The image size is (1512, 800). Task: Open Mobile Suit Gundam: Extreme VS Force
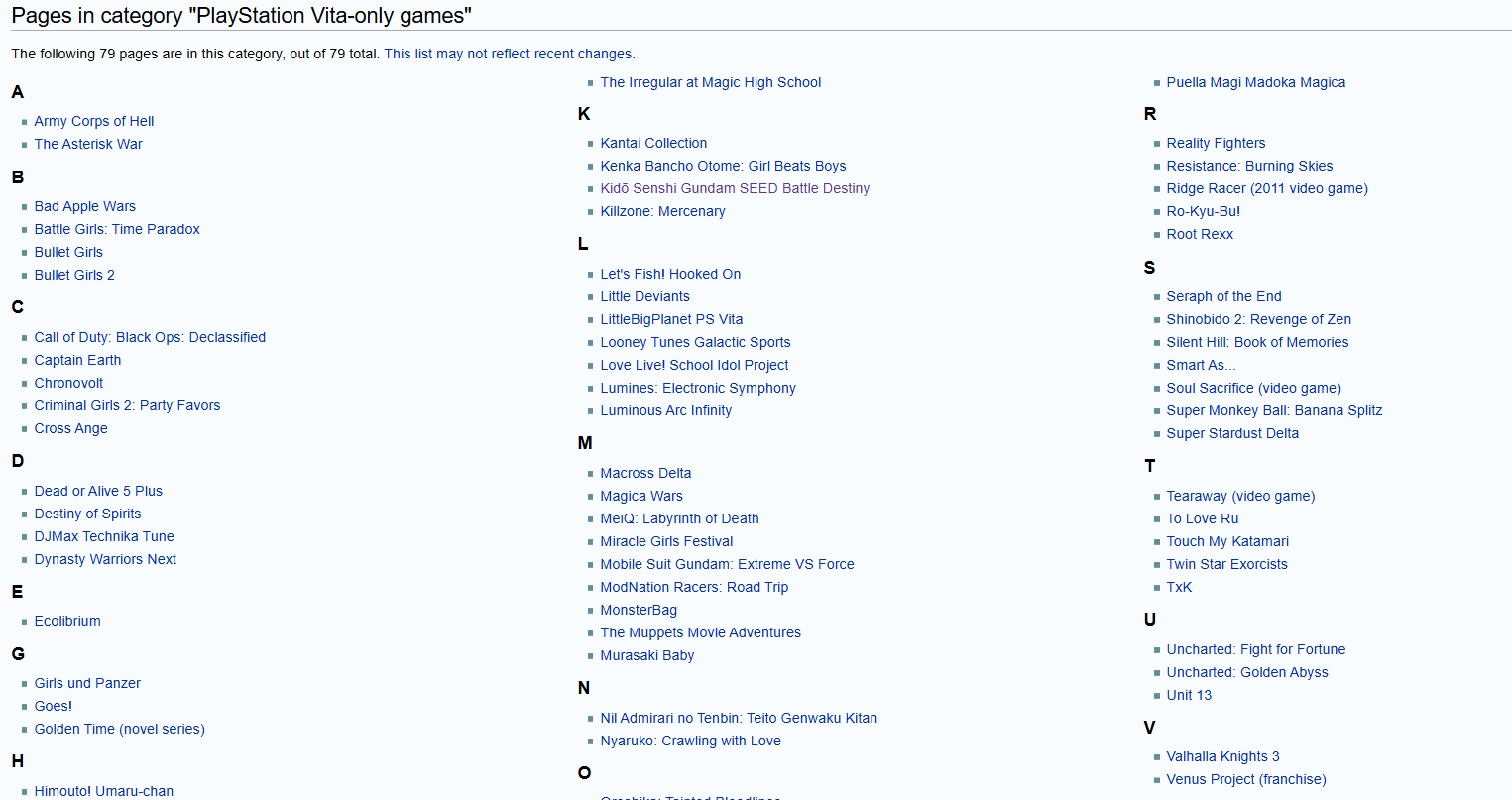tap(727, 564)
